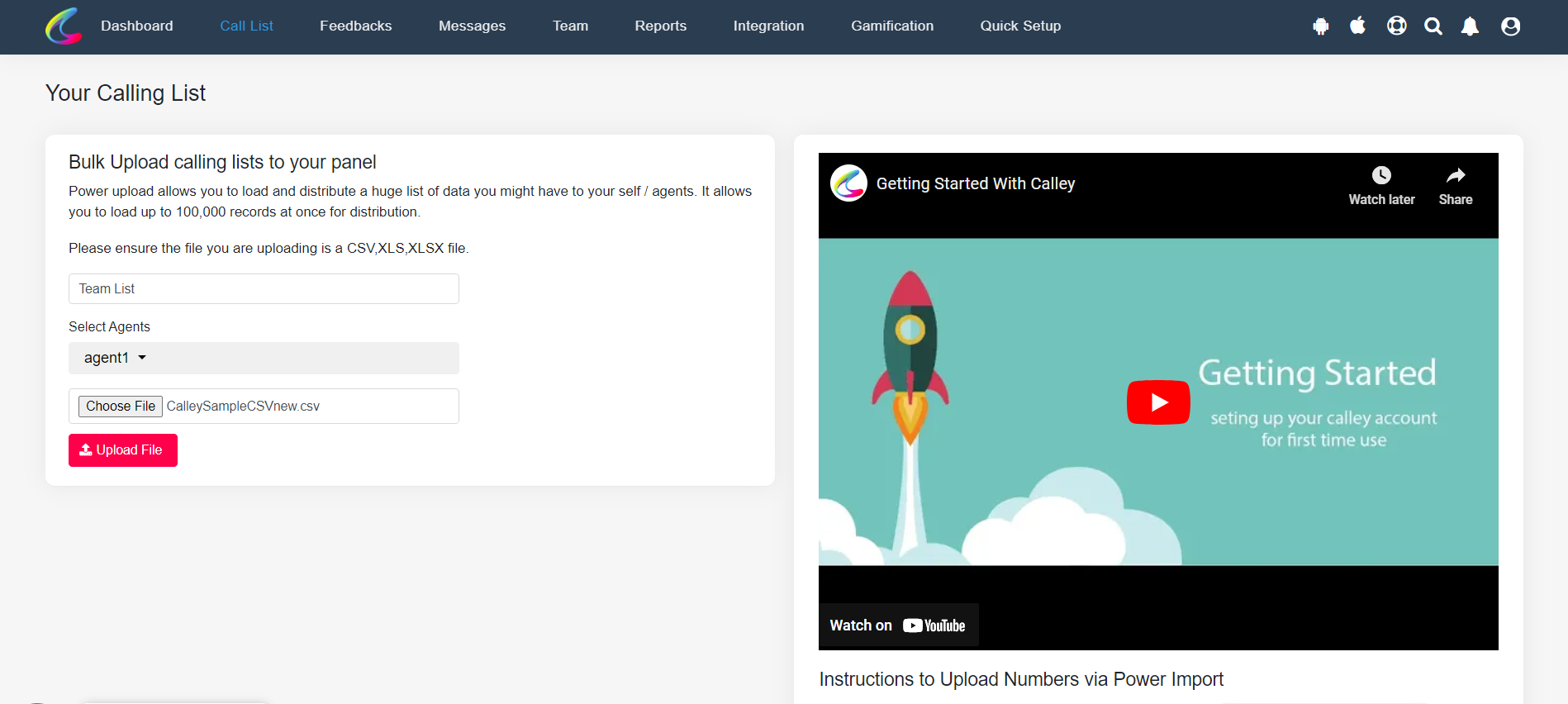Click the Upload File button
This screenshot has width=1568, height=704.
tap(123, 450)
